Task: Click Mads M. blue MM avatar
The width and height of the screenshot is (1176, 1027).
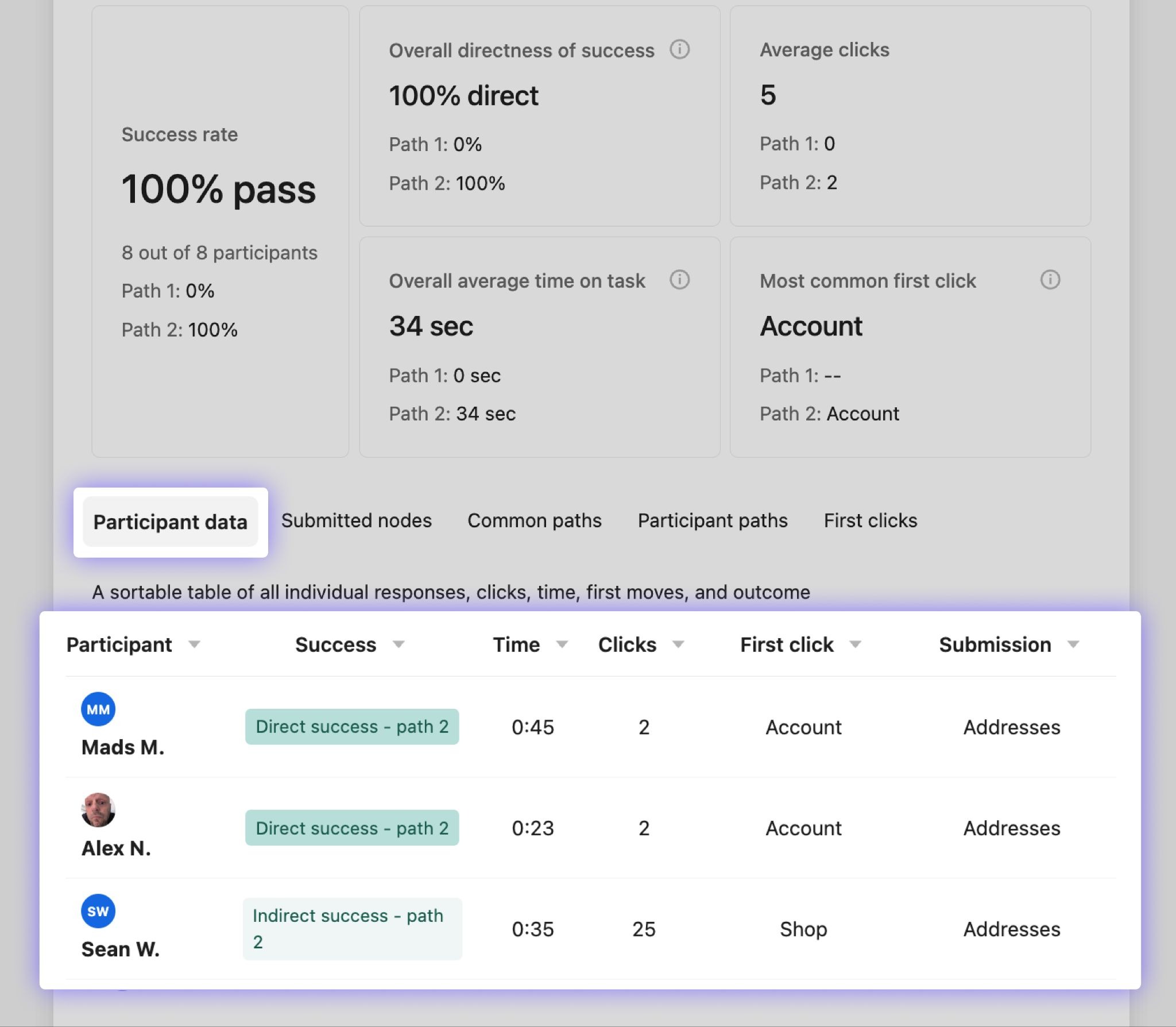Action: pos(98,709)
